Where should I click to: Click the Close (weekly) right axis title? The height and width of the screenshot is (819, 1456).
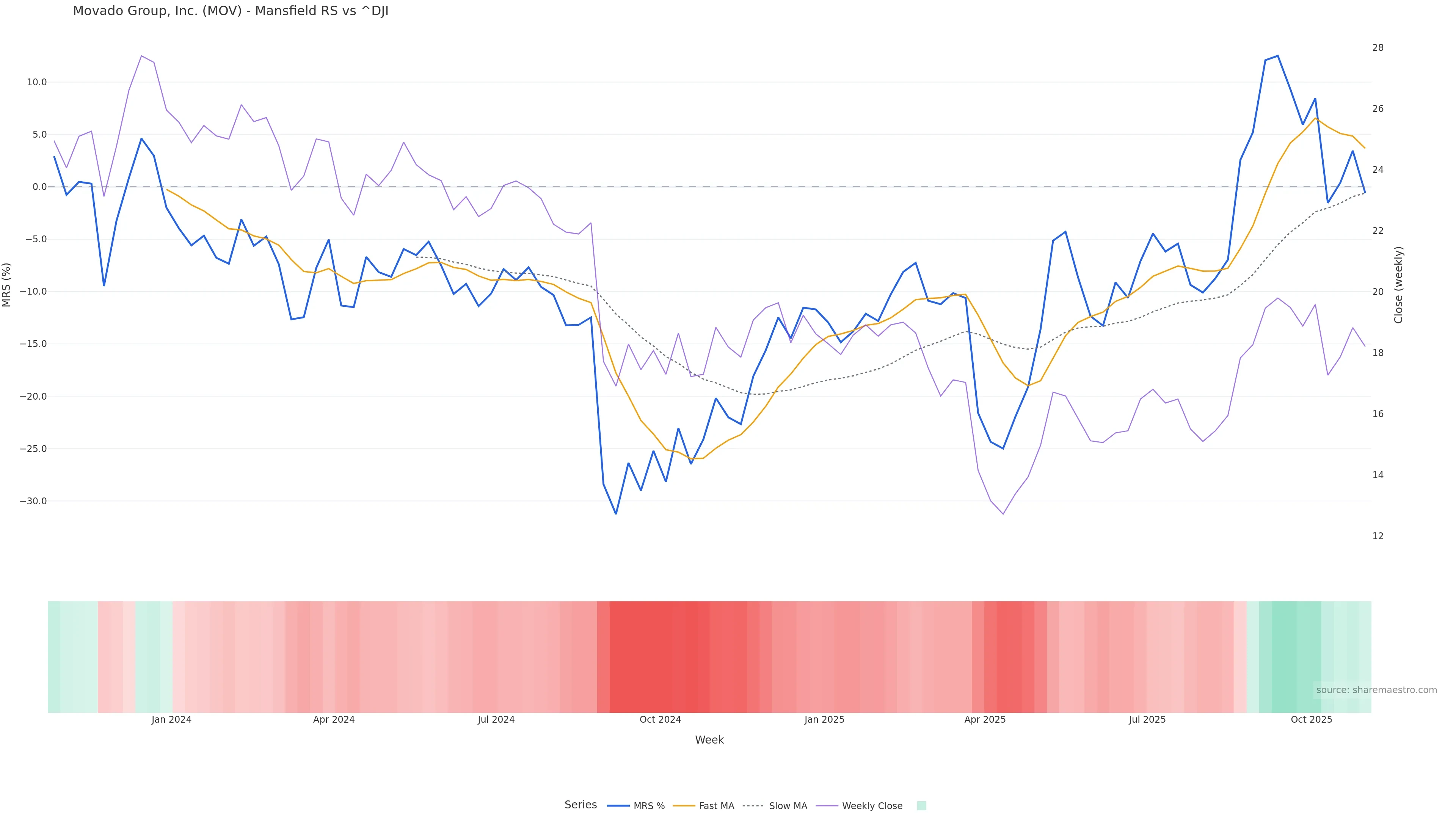(1398, 285)
